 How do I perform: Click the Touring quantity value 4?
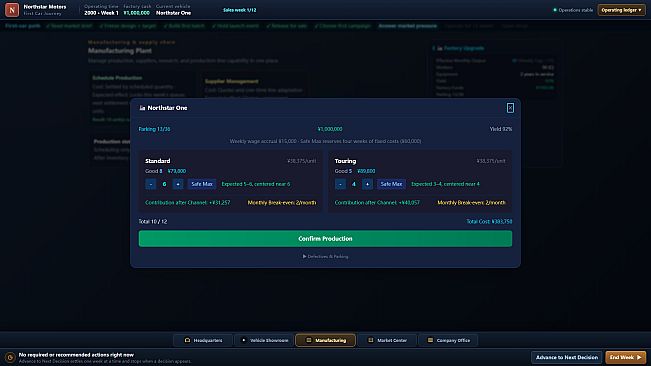click(354, 184)
